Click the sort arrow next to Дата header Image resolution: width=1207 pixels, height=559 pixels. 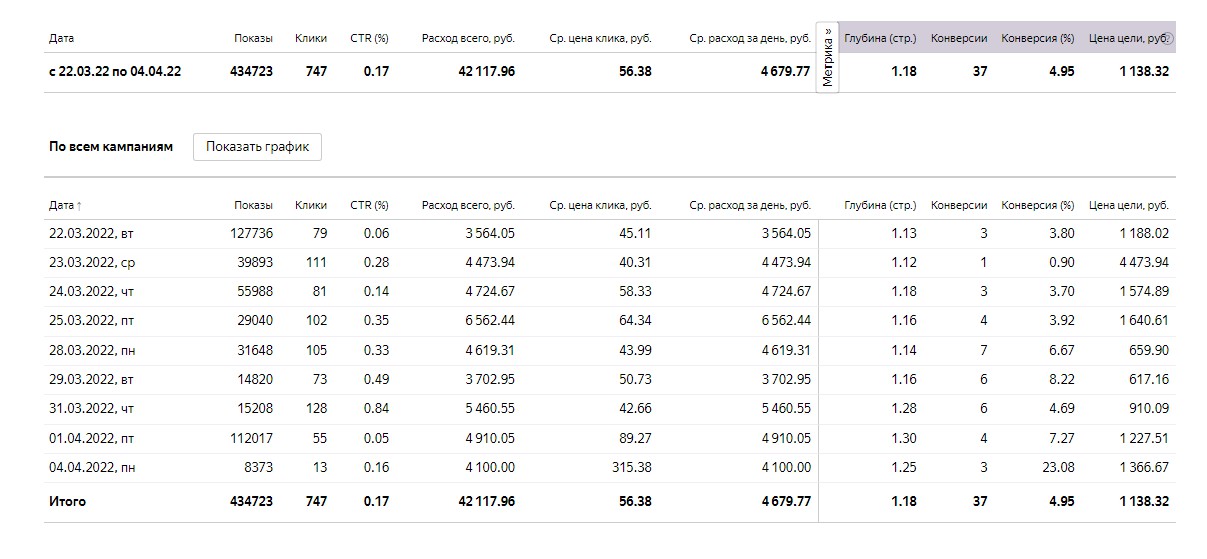point(79,205)
